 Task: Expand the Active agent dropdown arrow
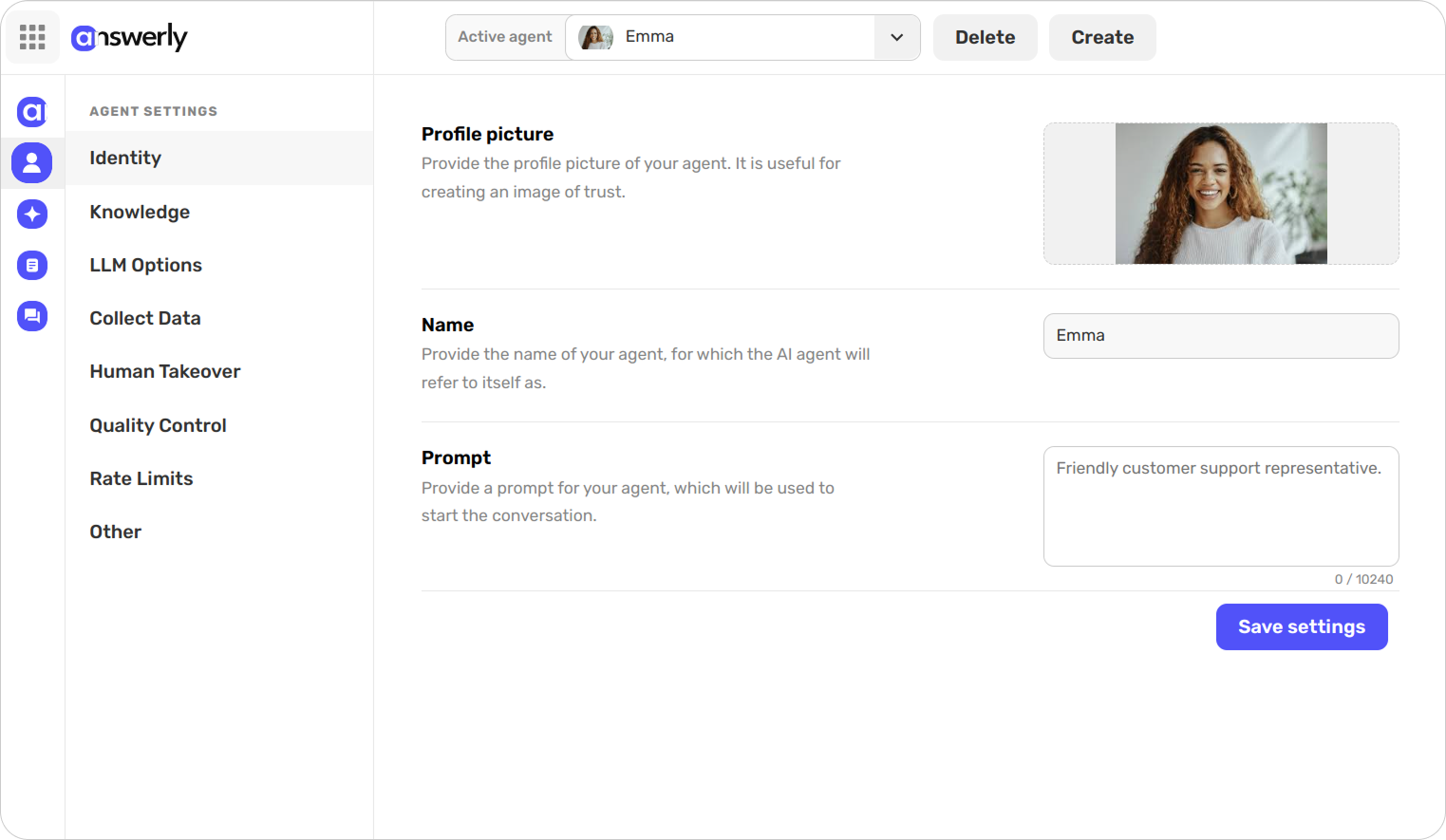point(896,37)
